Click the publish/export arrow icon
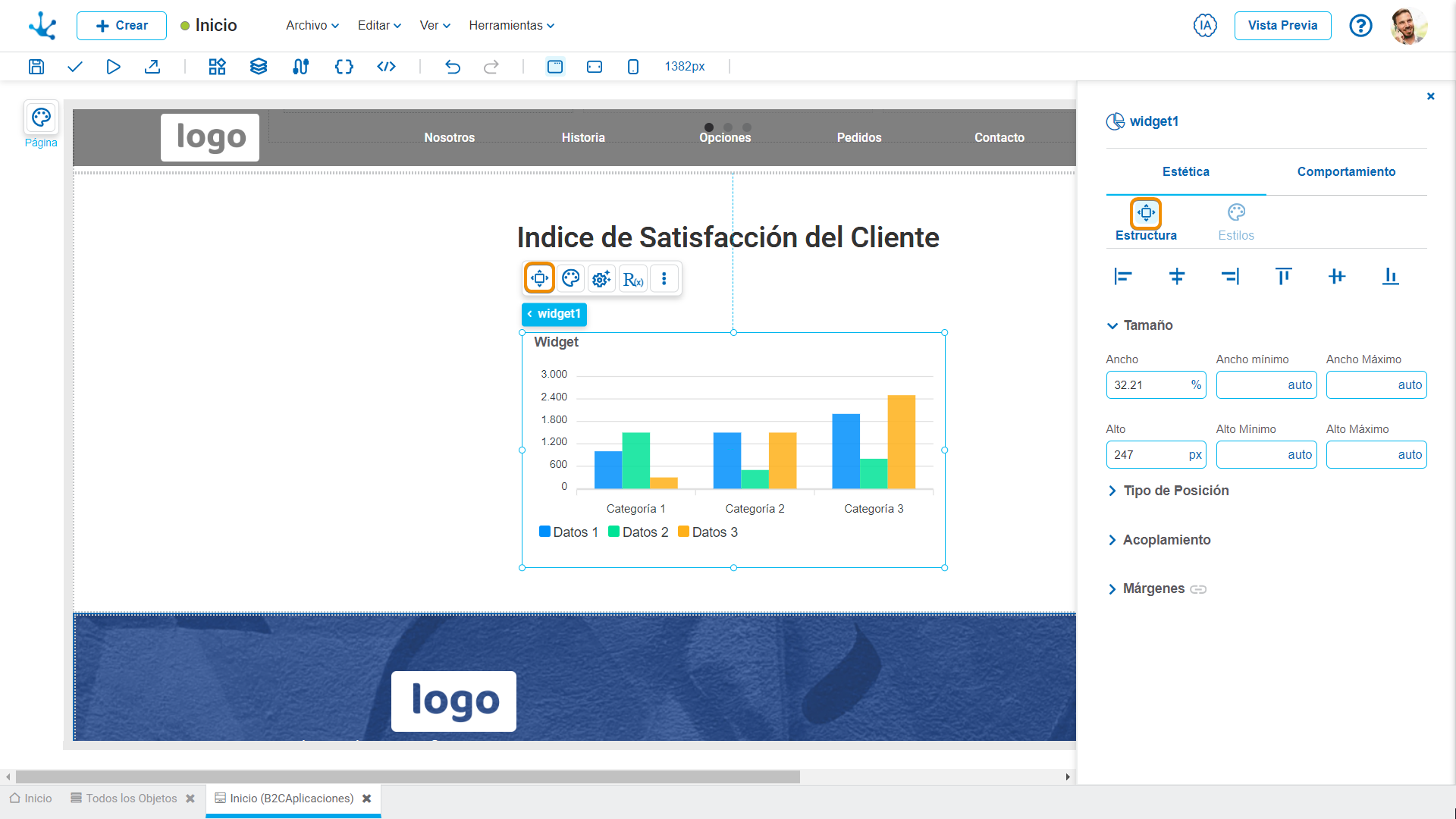Viewport: 1456px width, 819px height. click(x=152, y=67)
